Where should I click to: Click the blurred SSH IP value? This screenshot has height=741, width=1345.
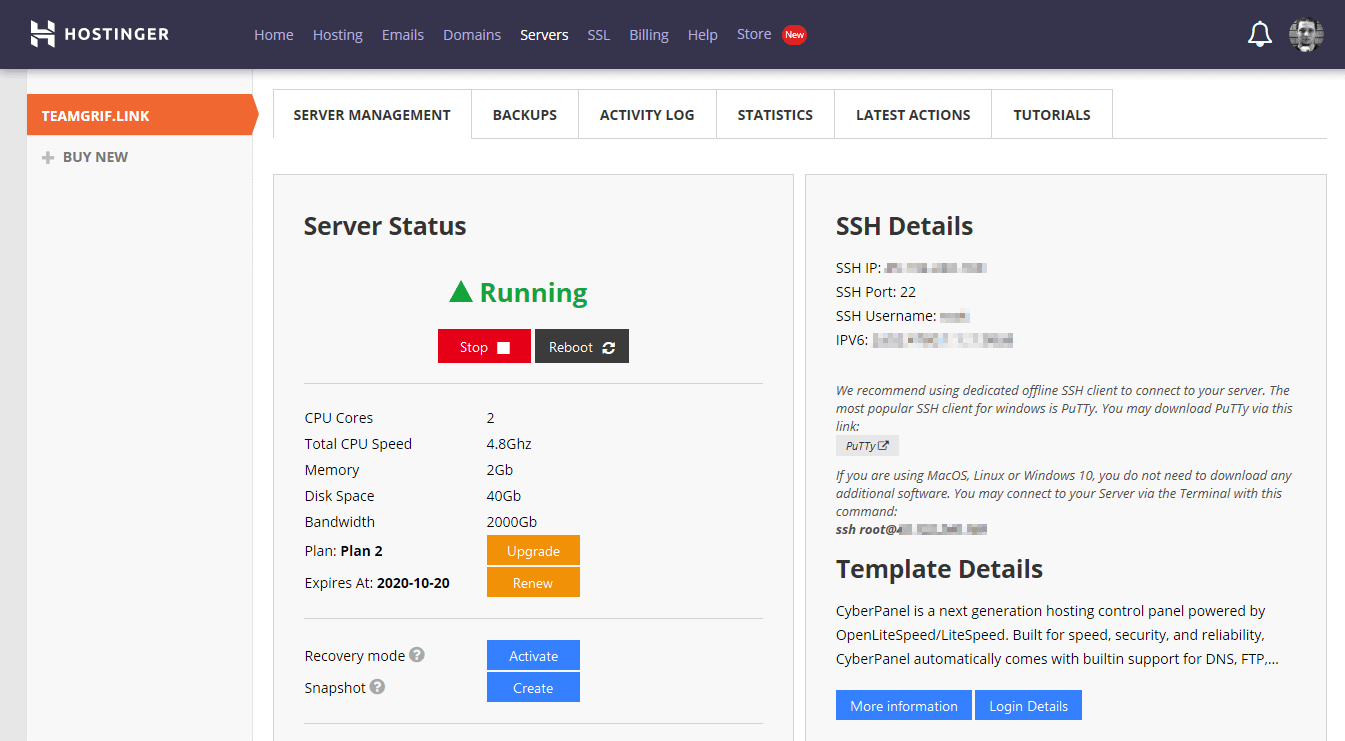937,268
